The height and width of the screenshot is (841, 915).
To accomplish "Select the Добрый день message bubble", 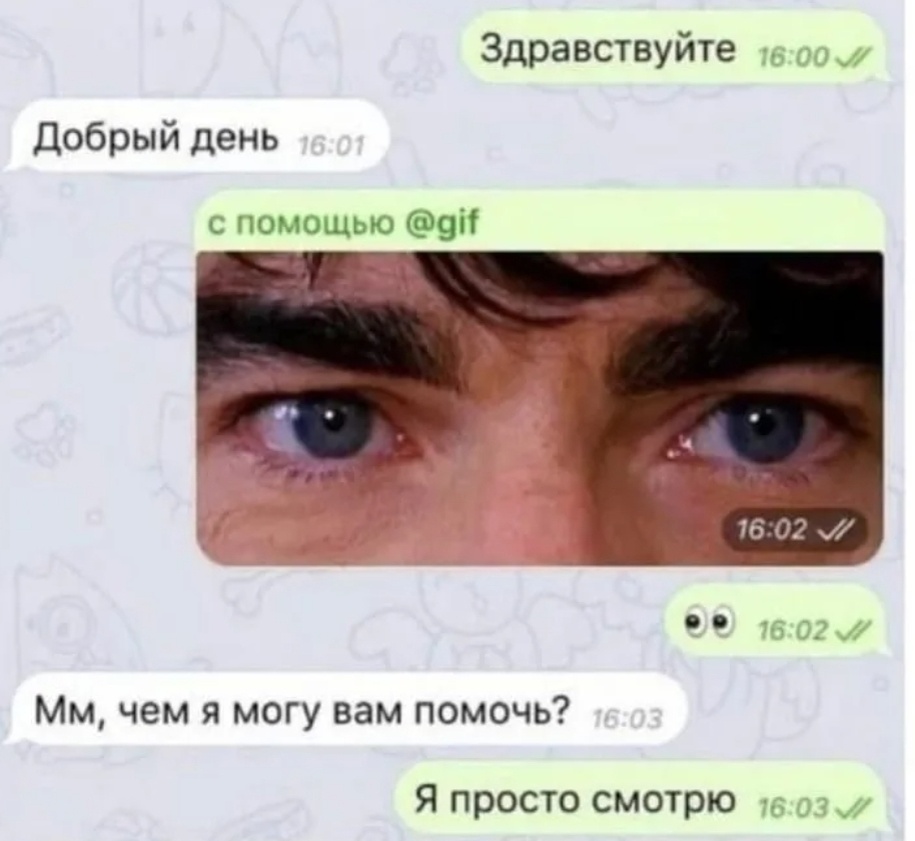I will 197,135.
